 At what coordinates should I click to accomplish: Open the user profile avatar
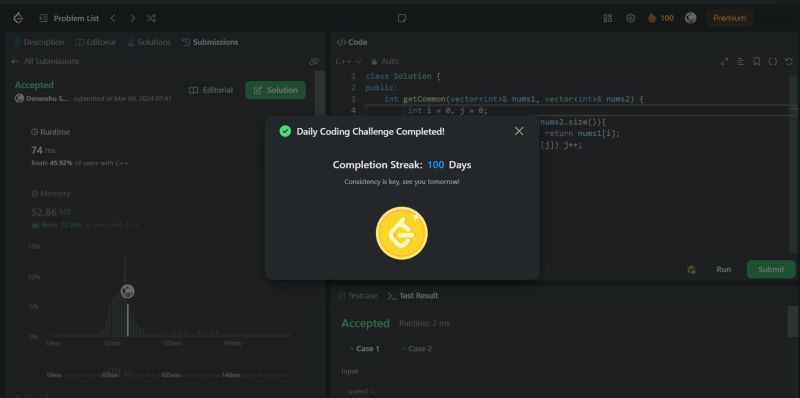pyautogui.click(x=690, y=18)
